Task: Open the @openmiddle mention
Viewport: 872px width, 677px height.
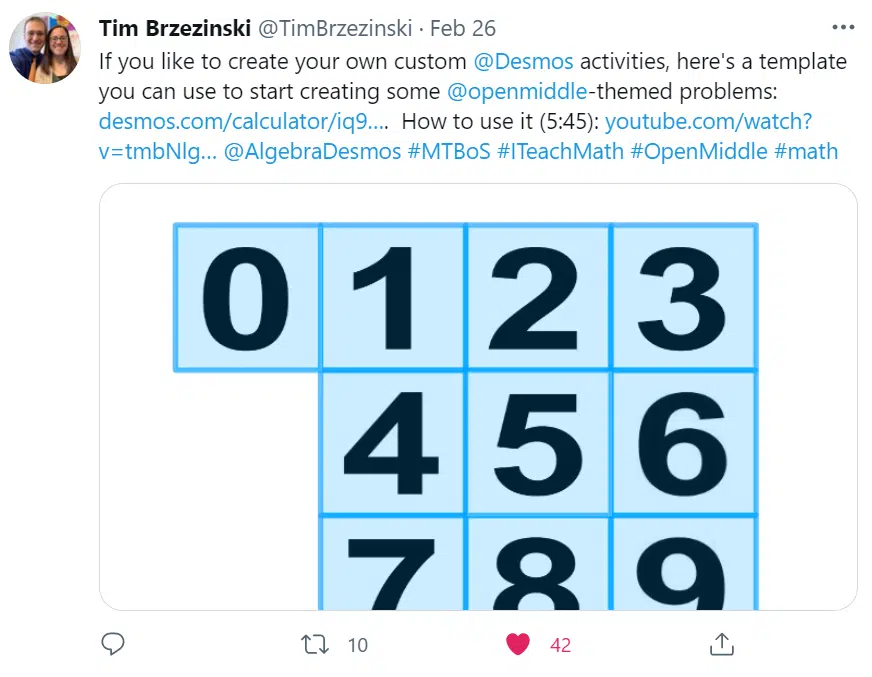Action: coord(517,91)
